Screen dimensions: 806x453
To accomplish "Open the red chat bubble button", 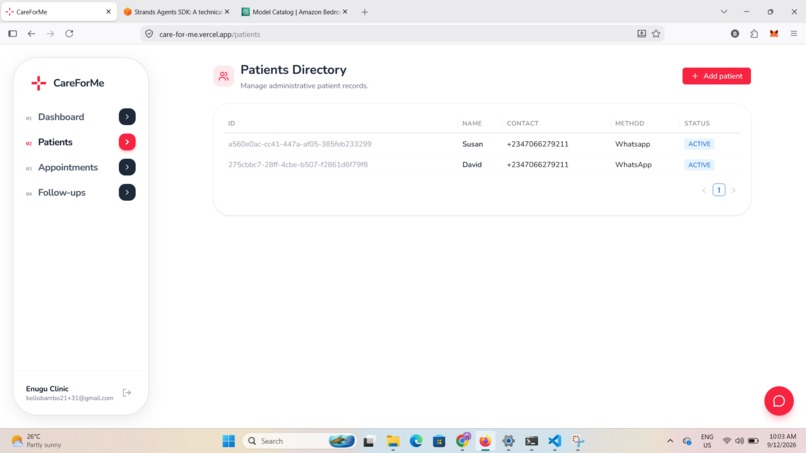I will [779, 401].
